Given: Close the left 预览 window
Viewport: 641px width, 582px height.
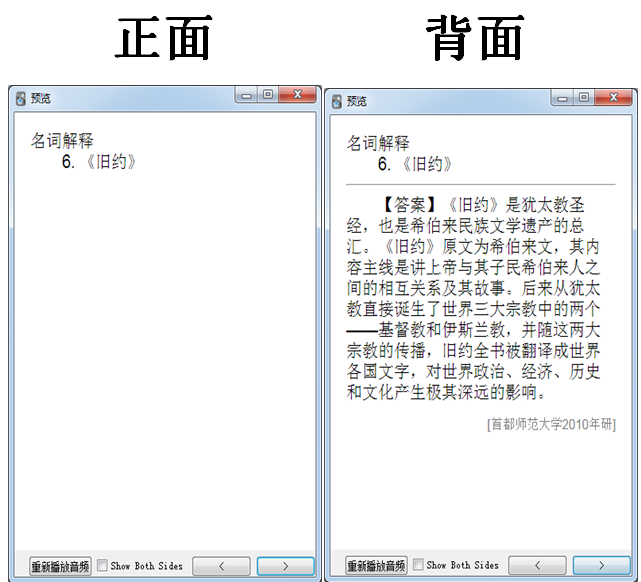Looking at the screenshot, I should click(x=298, y=95).
